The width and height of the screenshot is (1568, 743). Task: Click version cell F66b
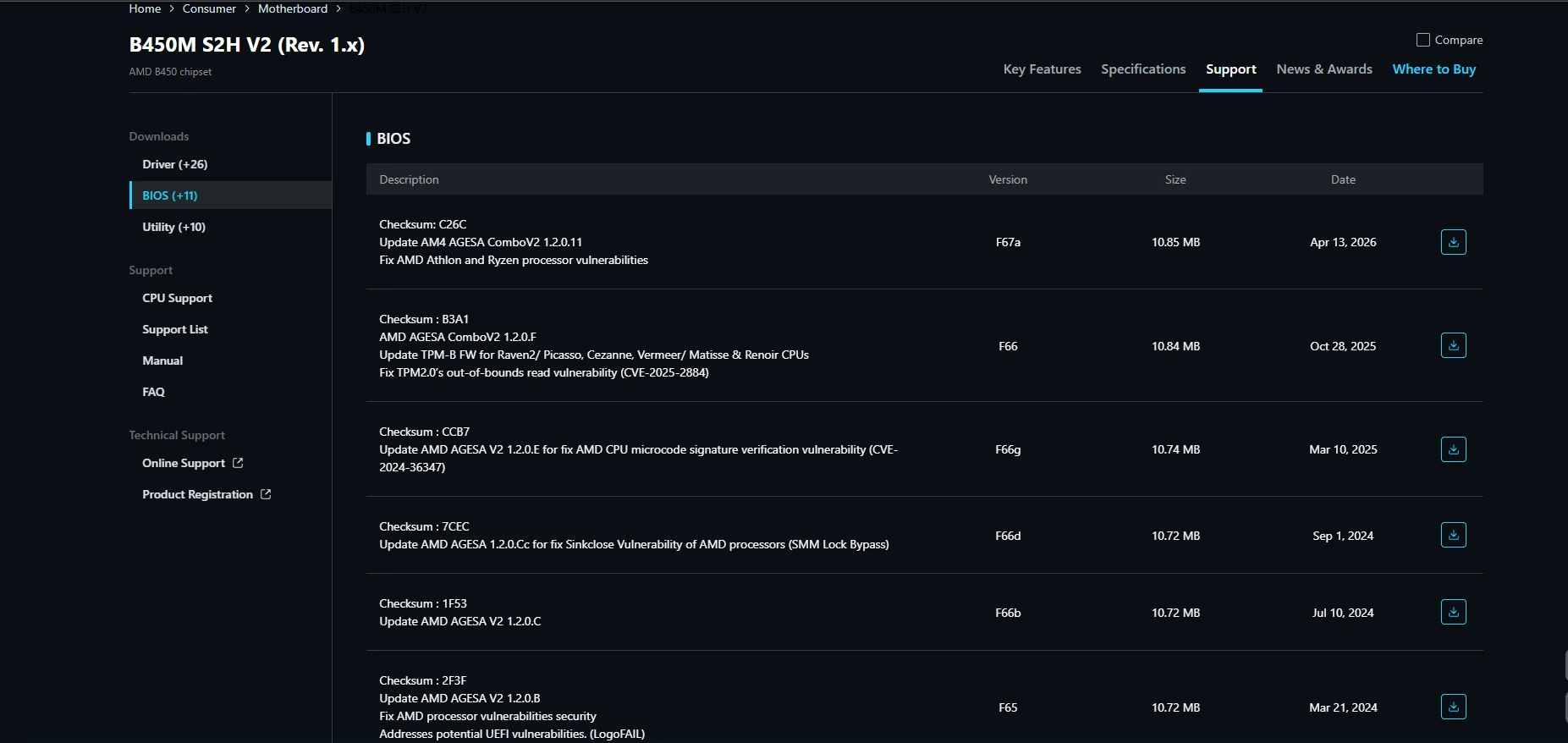1008,613
